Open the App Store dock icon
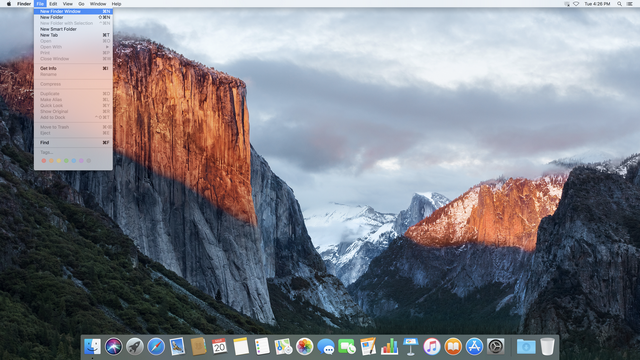The width and height of the screenshot is (640, 360). (474, 347)
